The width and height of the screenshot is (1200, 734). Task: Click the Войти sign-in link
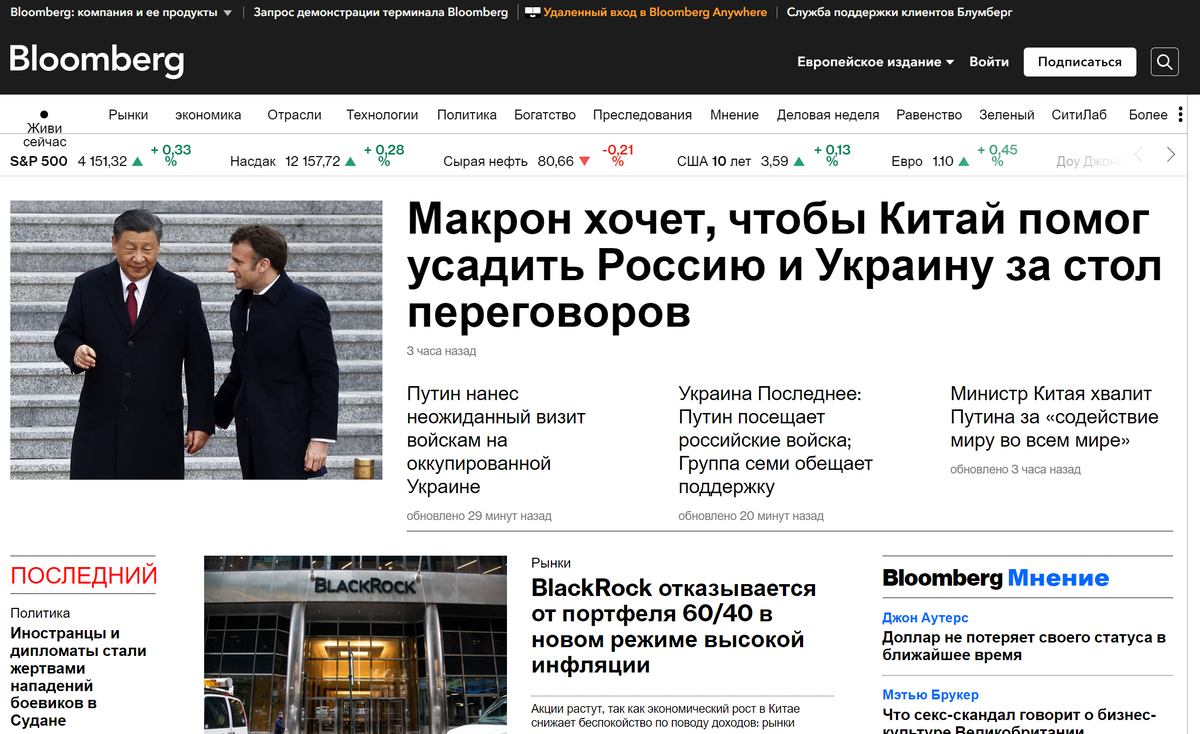(989, 62)
